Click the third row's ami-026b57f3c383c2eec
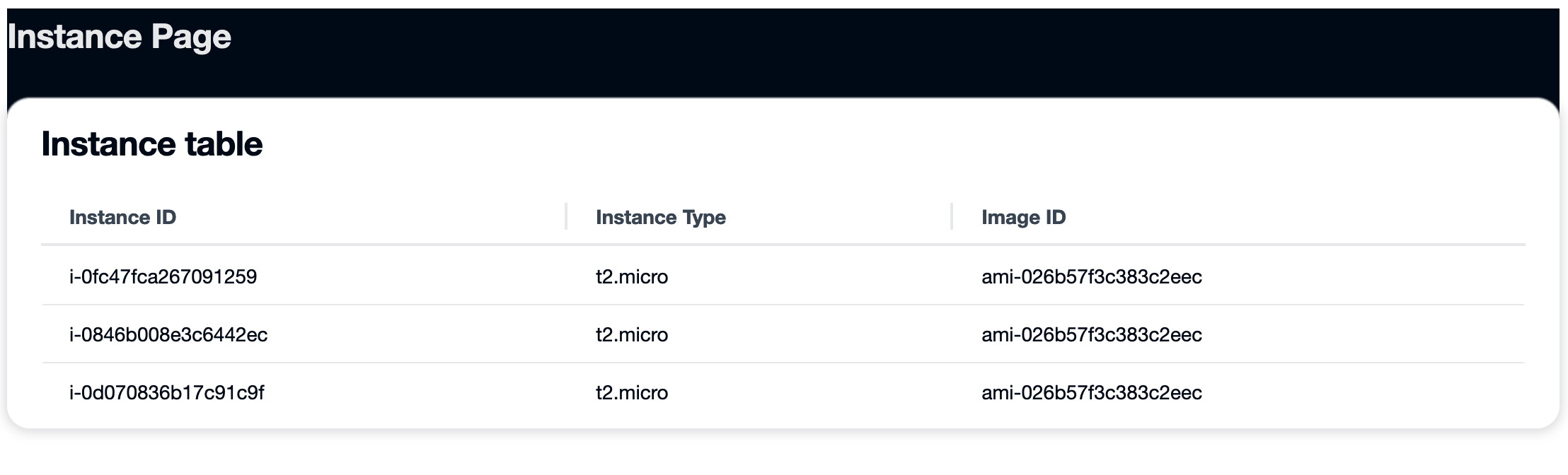Screen dimensions: 1568x475 click(x=1091, y=392)
